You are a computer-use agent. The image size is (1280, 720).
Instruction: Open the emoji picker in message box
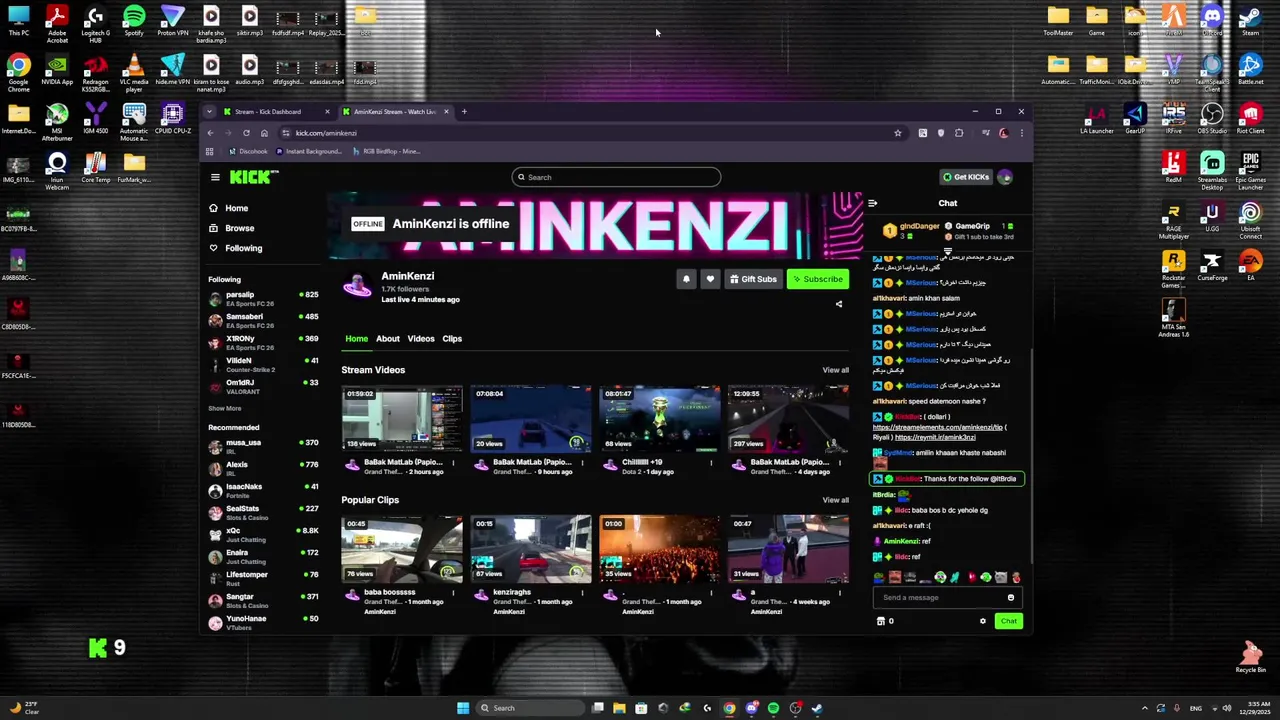[1011, 597]
